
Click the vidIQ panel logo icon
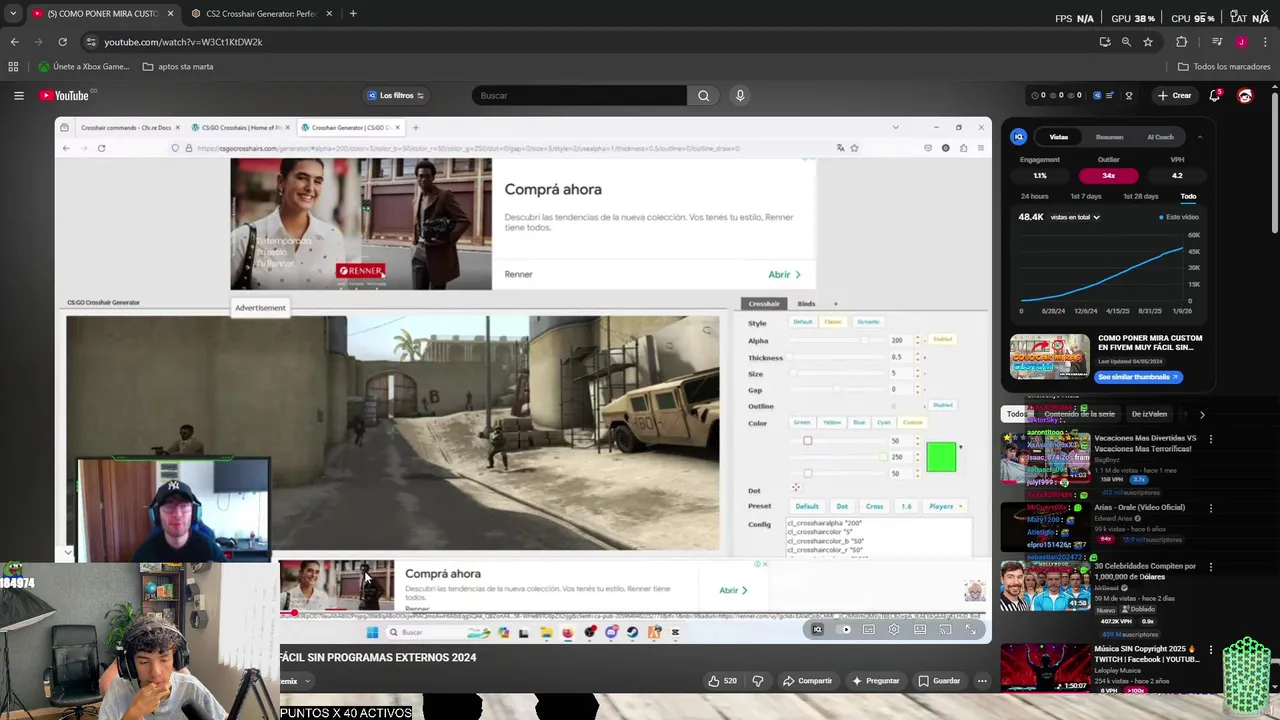coord(1019,137)
